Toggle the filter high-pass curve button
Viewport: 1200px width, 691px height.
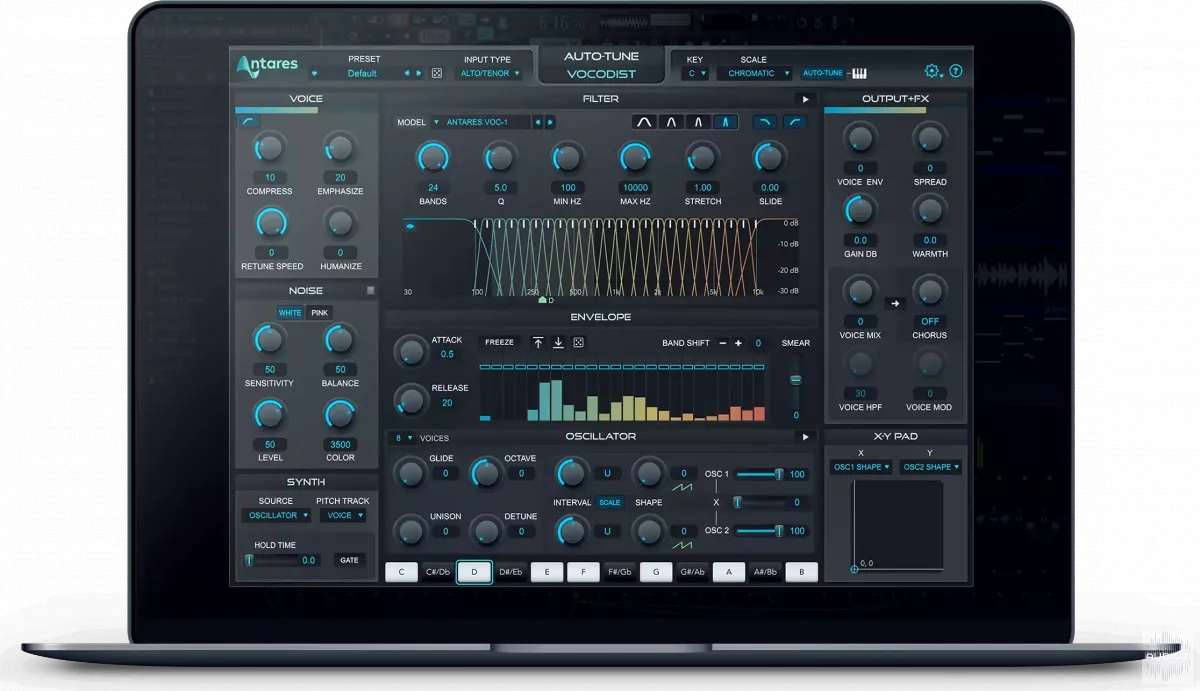tap(796, 122)
